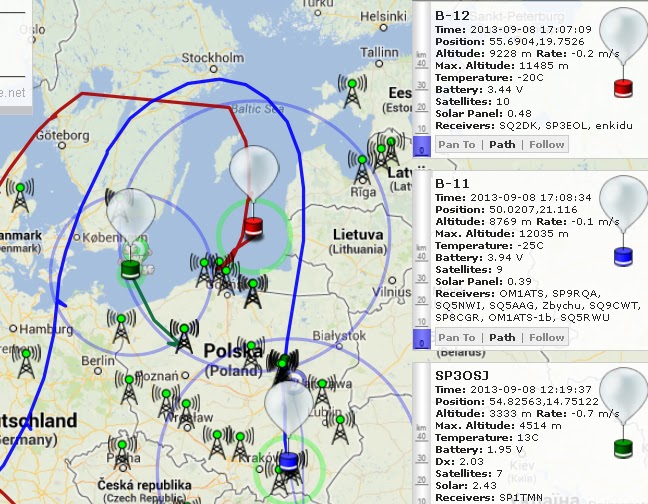Toggle Path in the B-11 panel
The width and height of the screenshot is (648, 504).
[x=502, y=338]
